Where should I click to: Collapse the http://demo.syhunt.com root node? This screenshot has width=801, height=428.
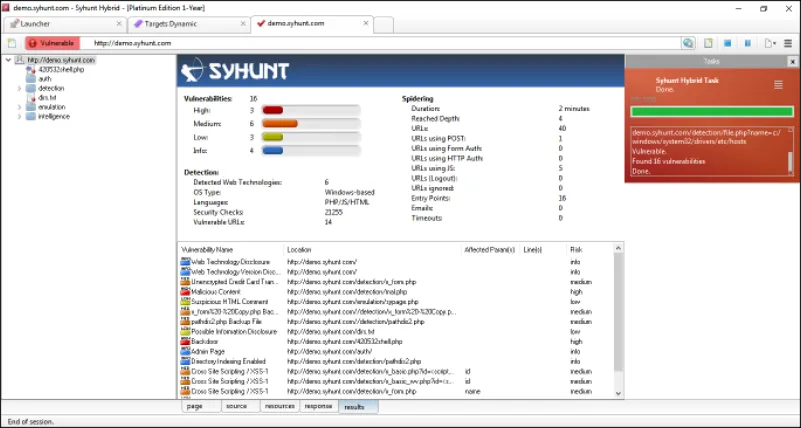[x=8, y=60]
